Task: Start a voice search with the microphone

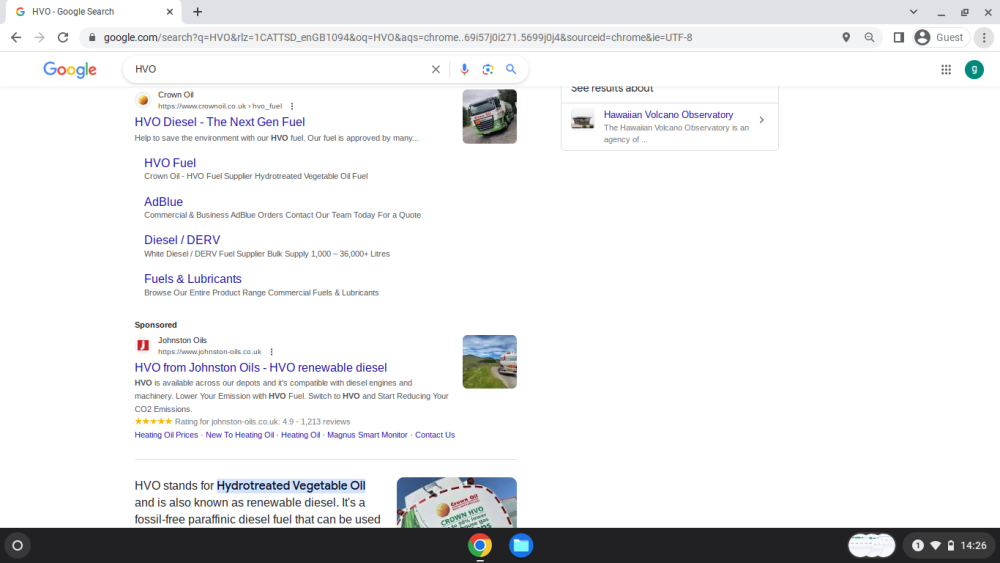Action: tap(464, 69)
